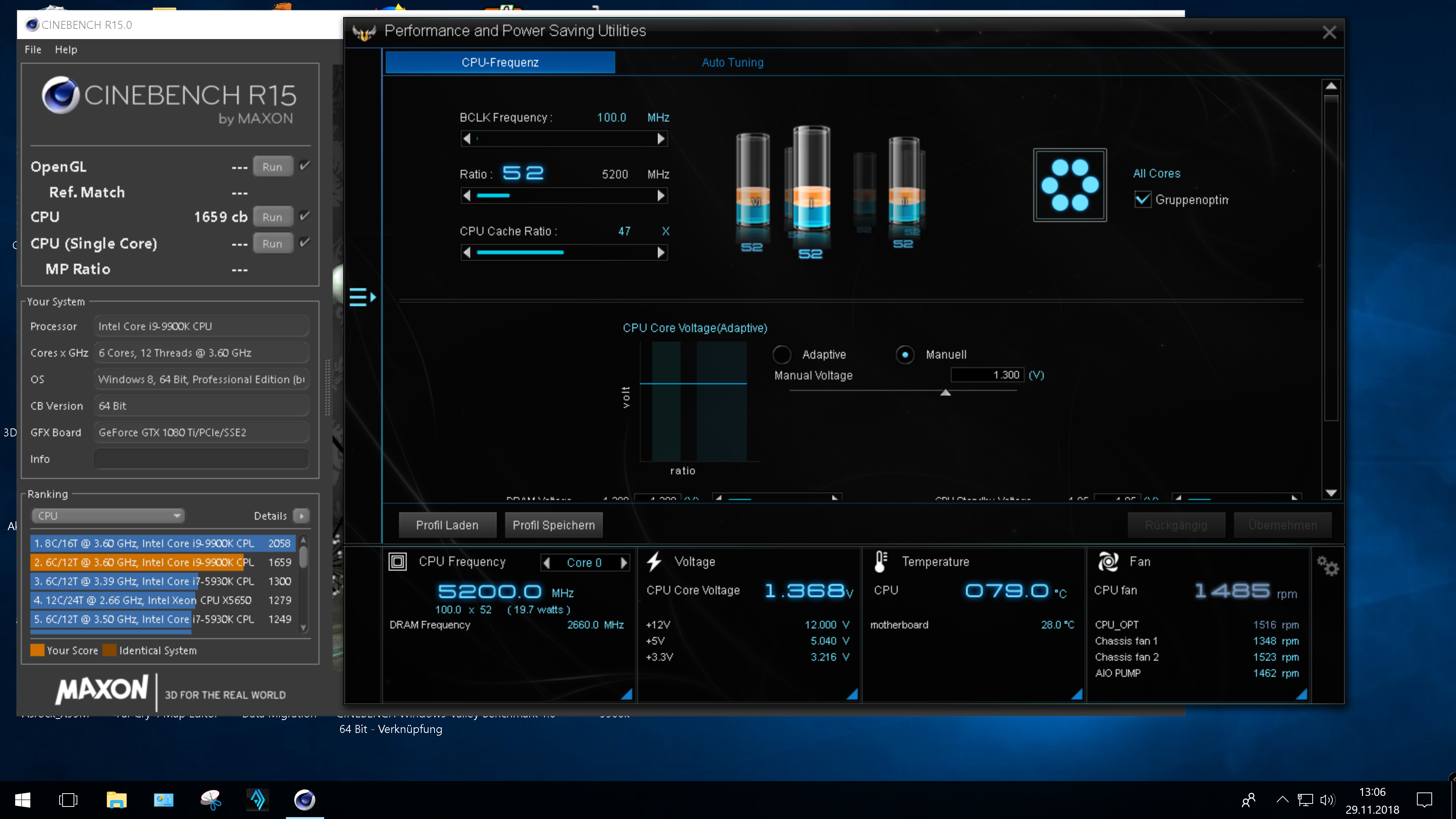Viewport: 1456px width, 819px height.
Task: Open settings gear in the monitoring bar
Action: (x=1327, y=566)
